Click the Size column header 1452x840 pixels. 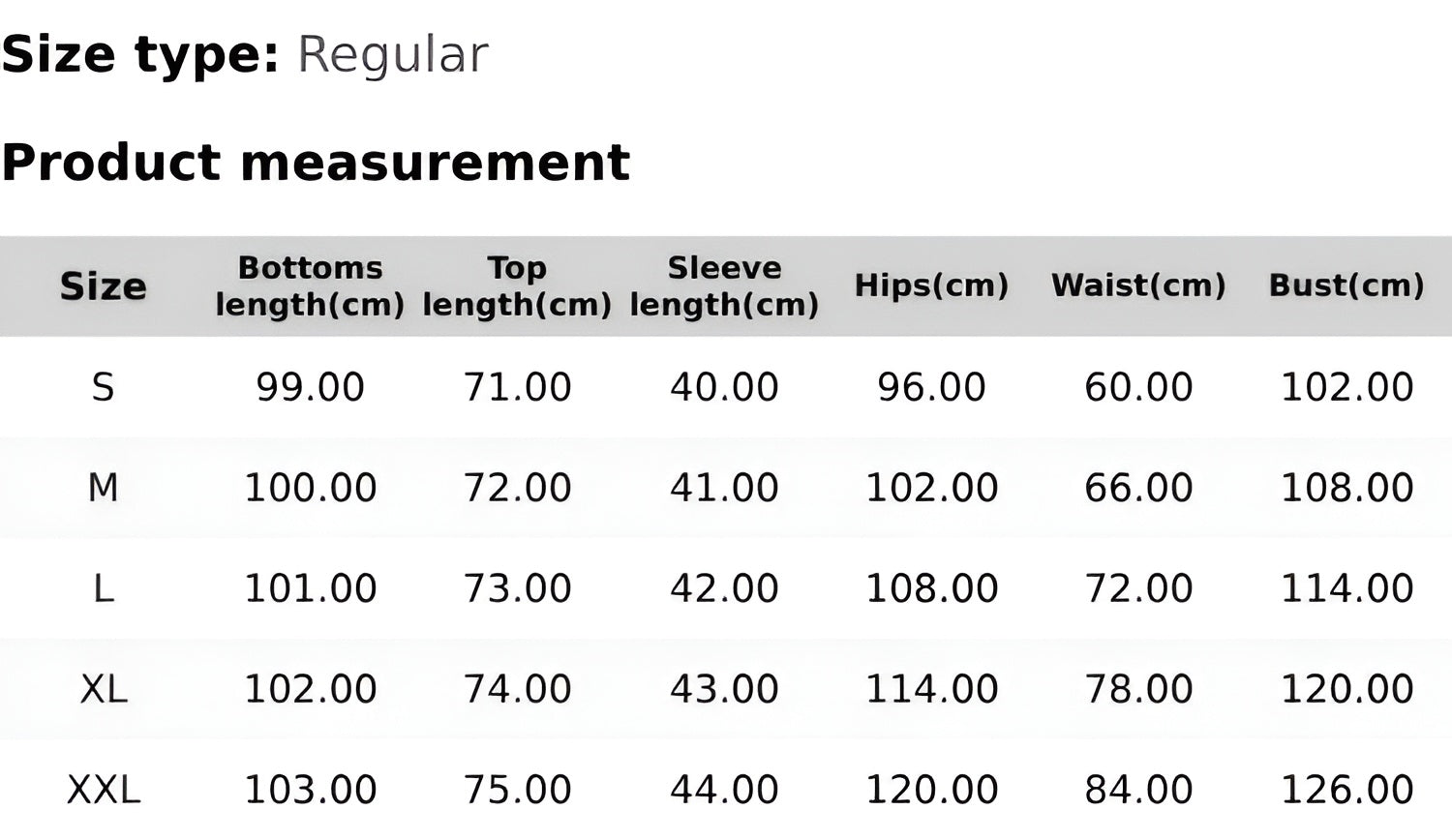pos(103,286)
